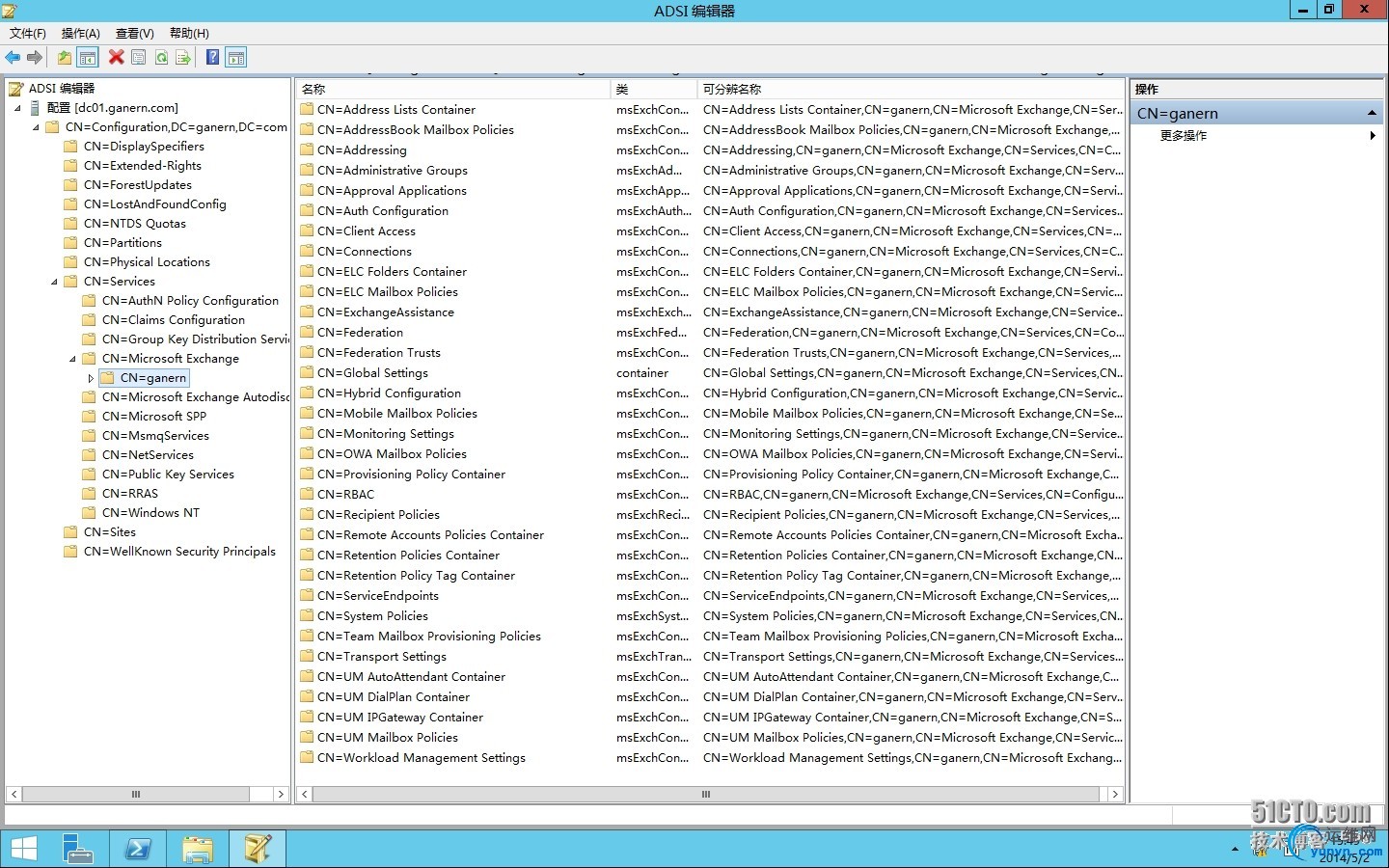Viewport: 1389px width, 868px height.
Task: Open the Windows Start button
Action: (x=23, y=849)
